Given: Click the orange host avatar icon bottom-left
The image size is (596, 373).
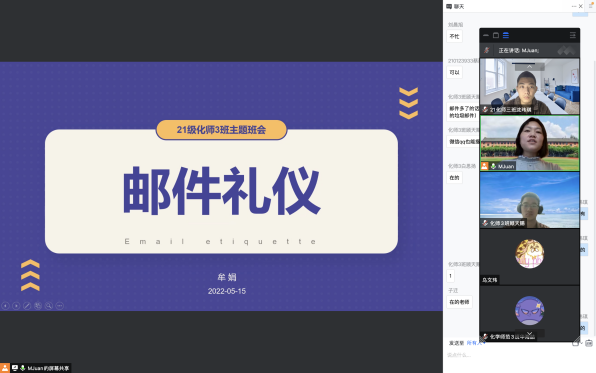Looking at the screenshot, I should point(5,368).
